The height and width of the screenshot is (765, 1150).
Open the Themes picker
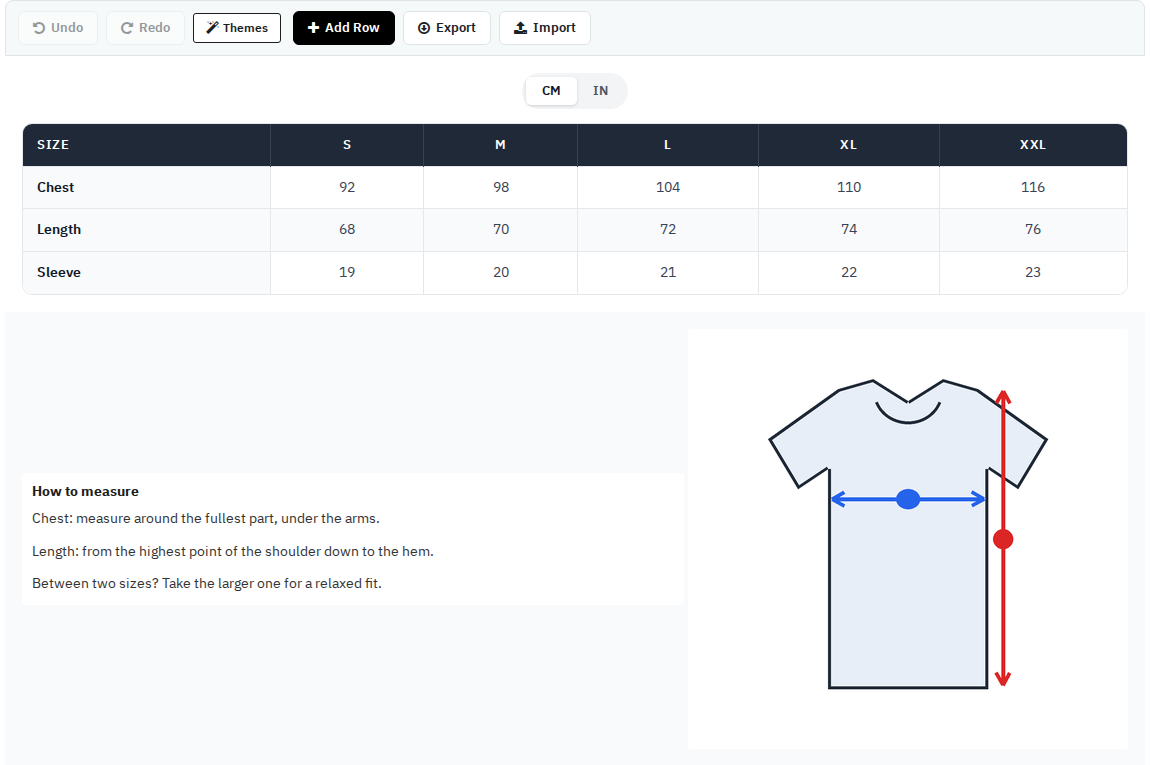click(237, 28)
